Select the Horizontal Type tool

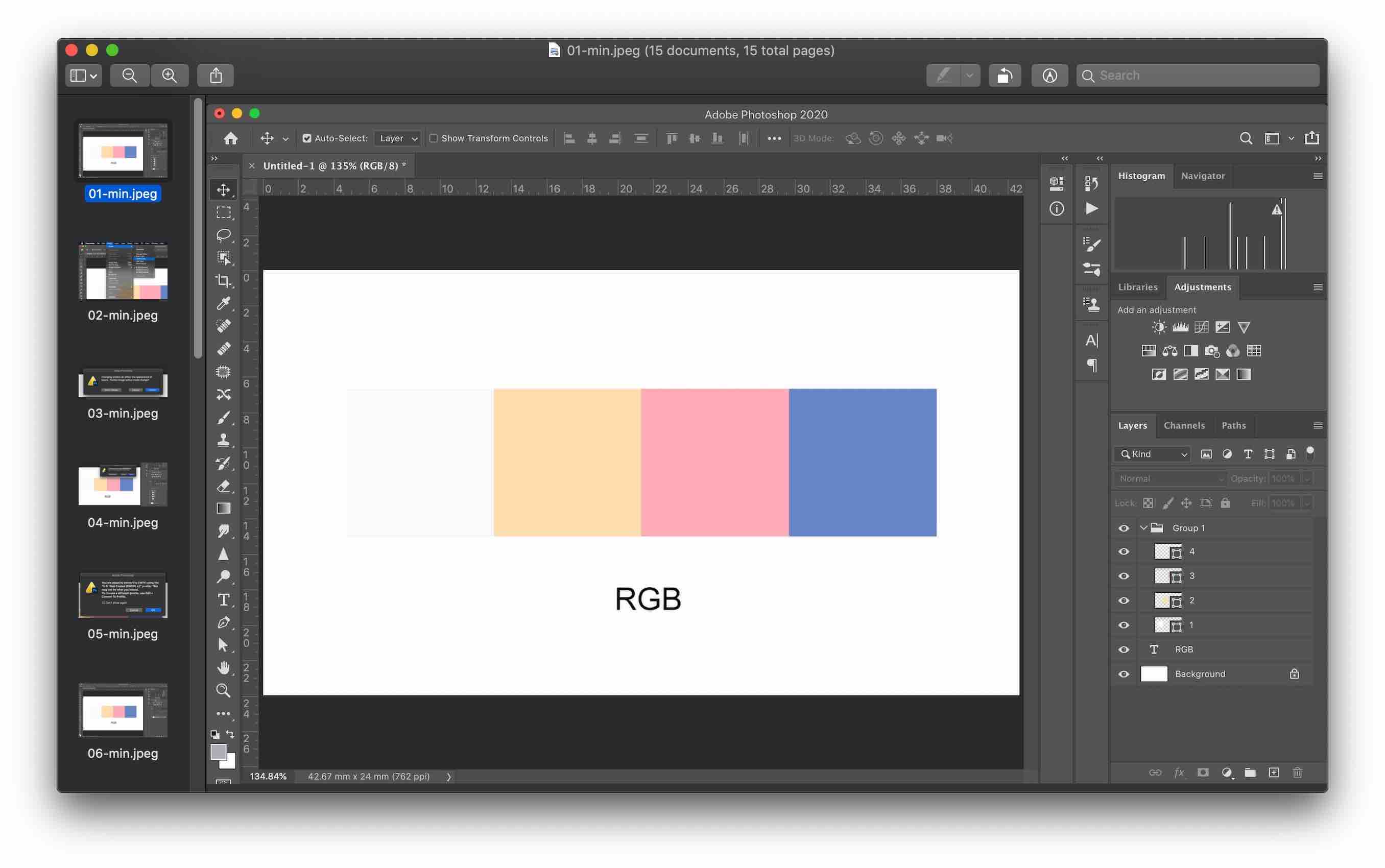pyautogui.click(x=223, y=600)
